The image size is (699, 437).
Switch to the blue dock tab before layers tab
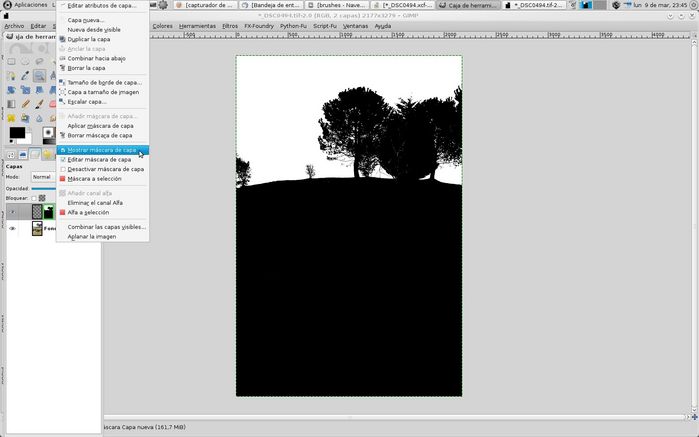tap(23, 154)
